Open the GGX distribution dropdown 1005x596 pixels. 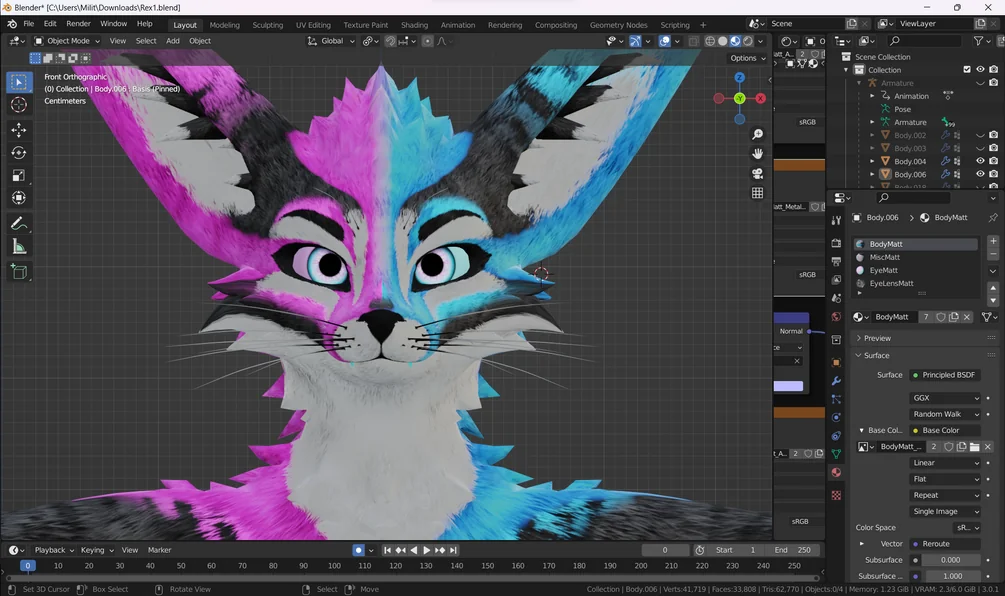click(x=945, y=397)
